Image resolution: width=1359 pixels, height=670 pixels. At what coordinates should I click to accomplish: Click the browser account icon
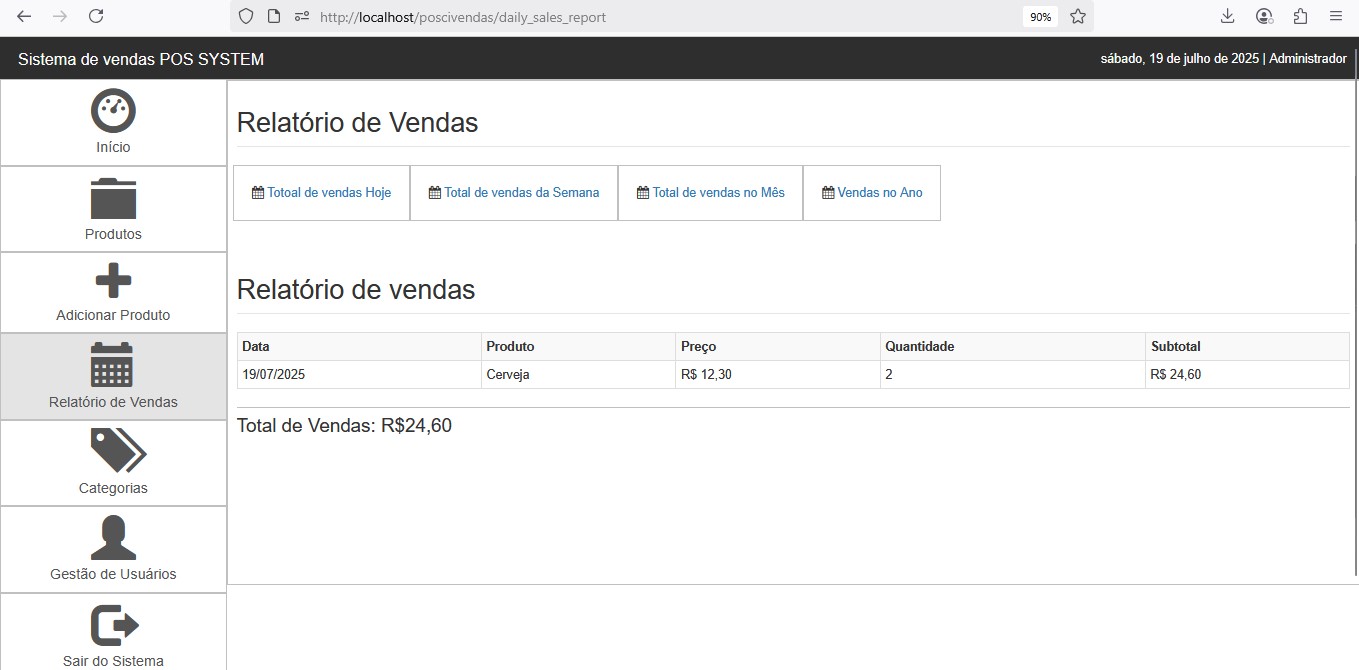point(1263,16)
